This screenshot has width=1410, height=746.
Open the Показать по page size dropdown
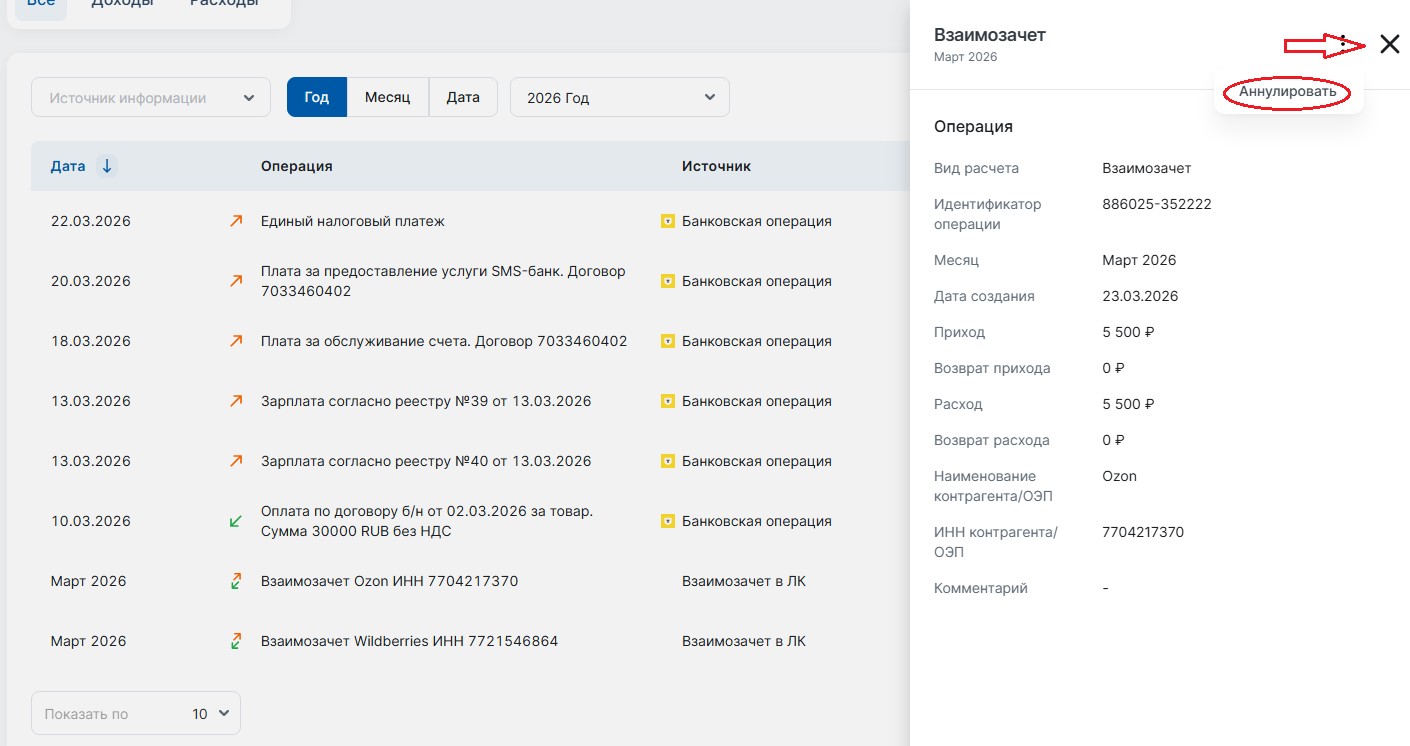(x=136, y=713)
